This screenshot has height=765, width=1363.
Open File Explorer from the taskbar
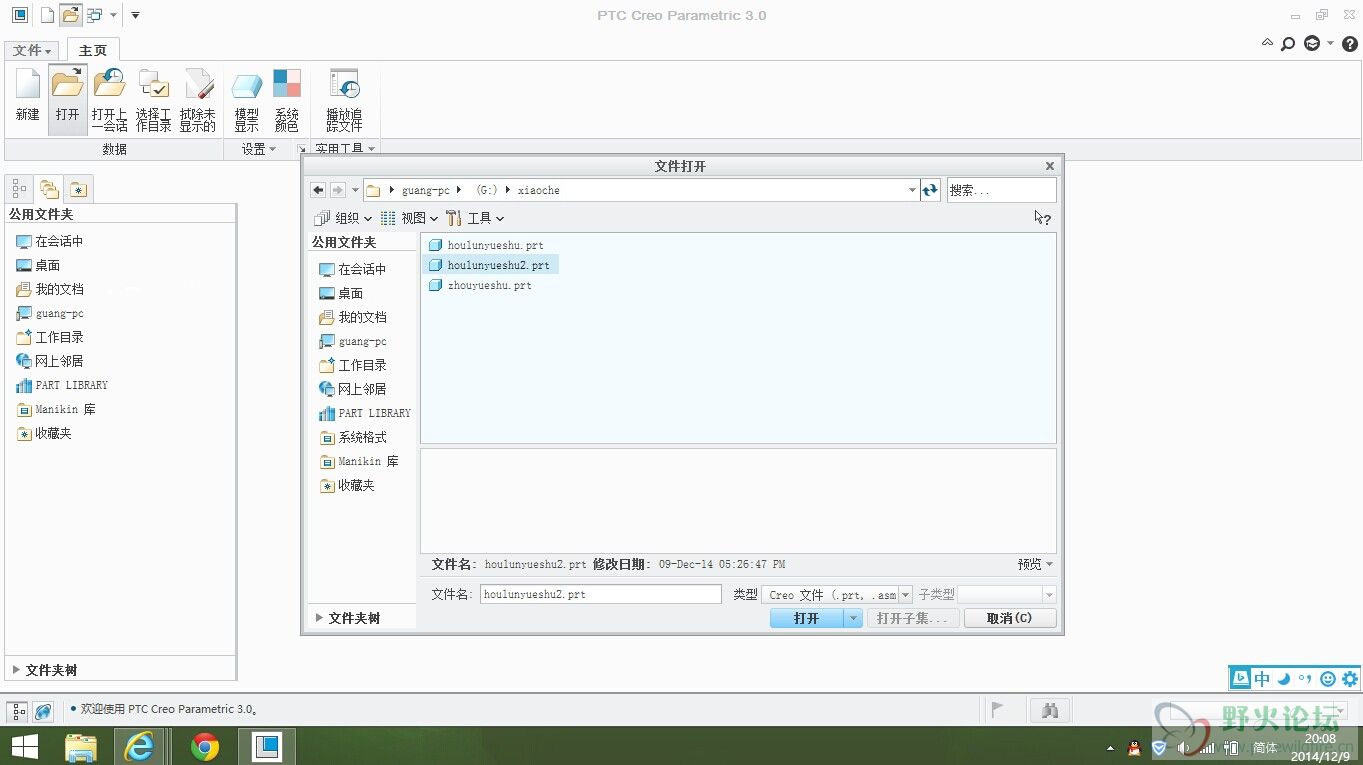pyautogui.click(x=80, y=746)
